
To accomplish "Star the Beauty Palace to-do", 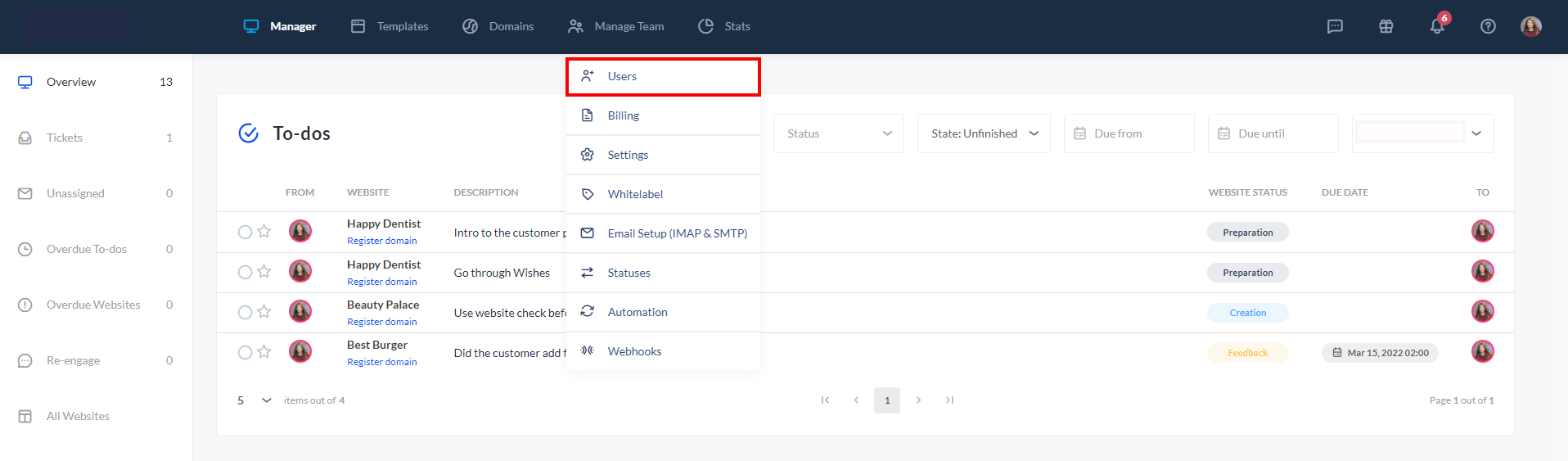I will [264, 312].
